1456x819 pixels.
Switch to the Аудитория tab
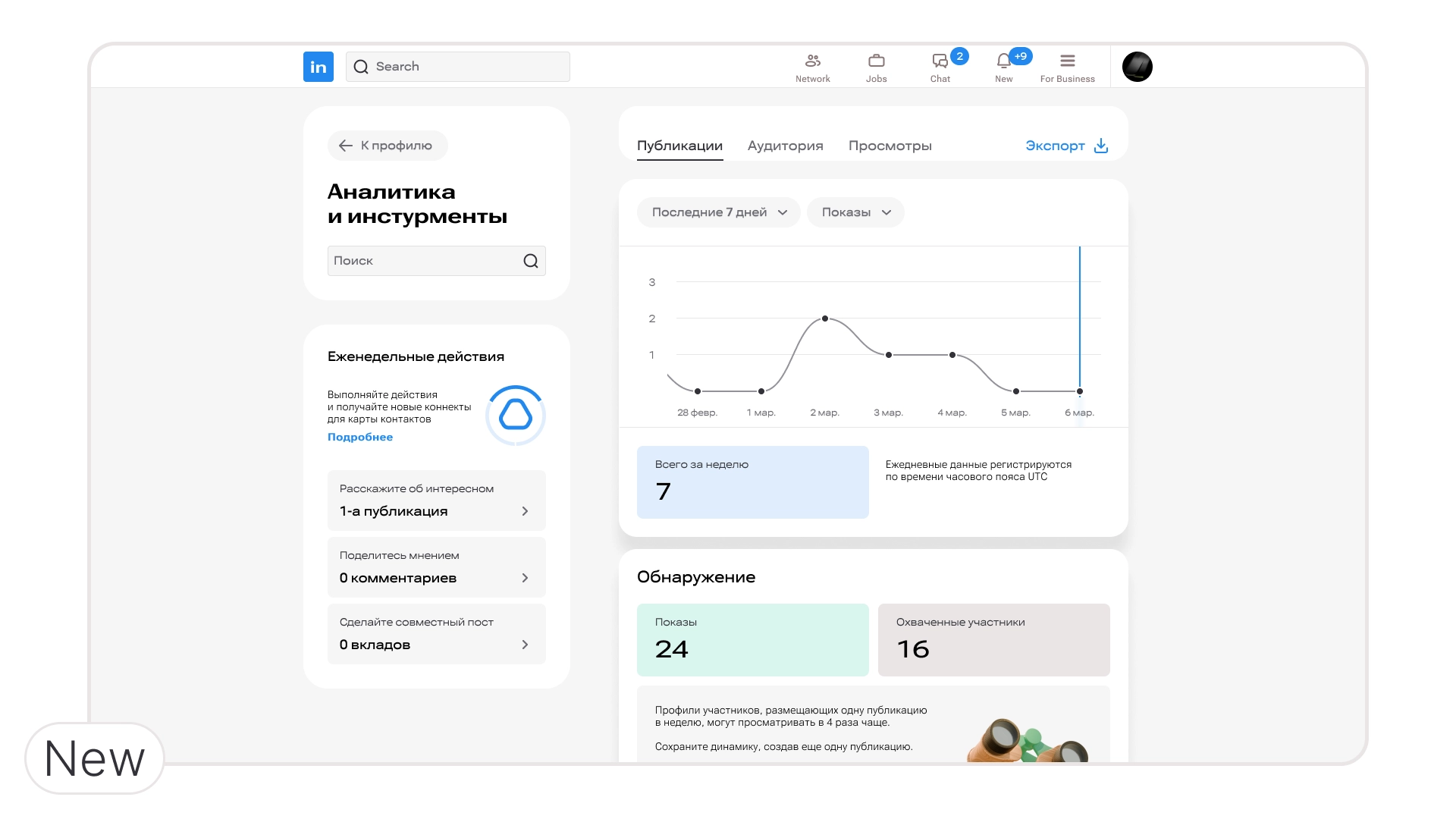tap(785, 146)
